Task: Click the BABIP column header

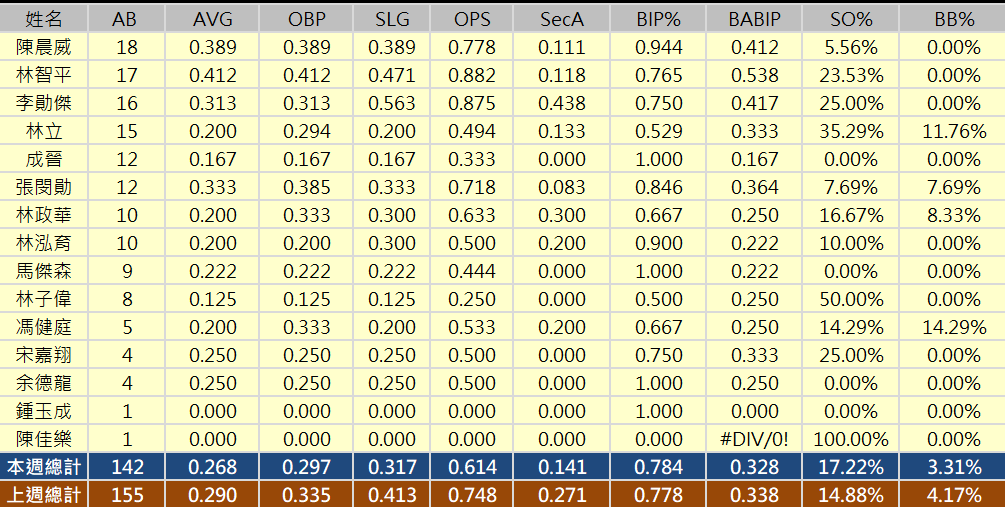Action: click(x=754, y=19)
